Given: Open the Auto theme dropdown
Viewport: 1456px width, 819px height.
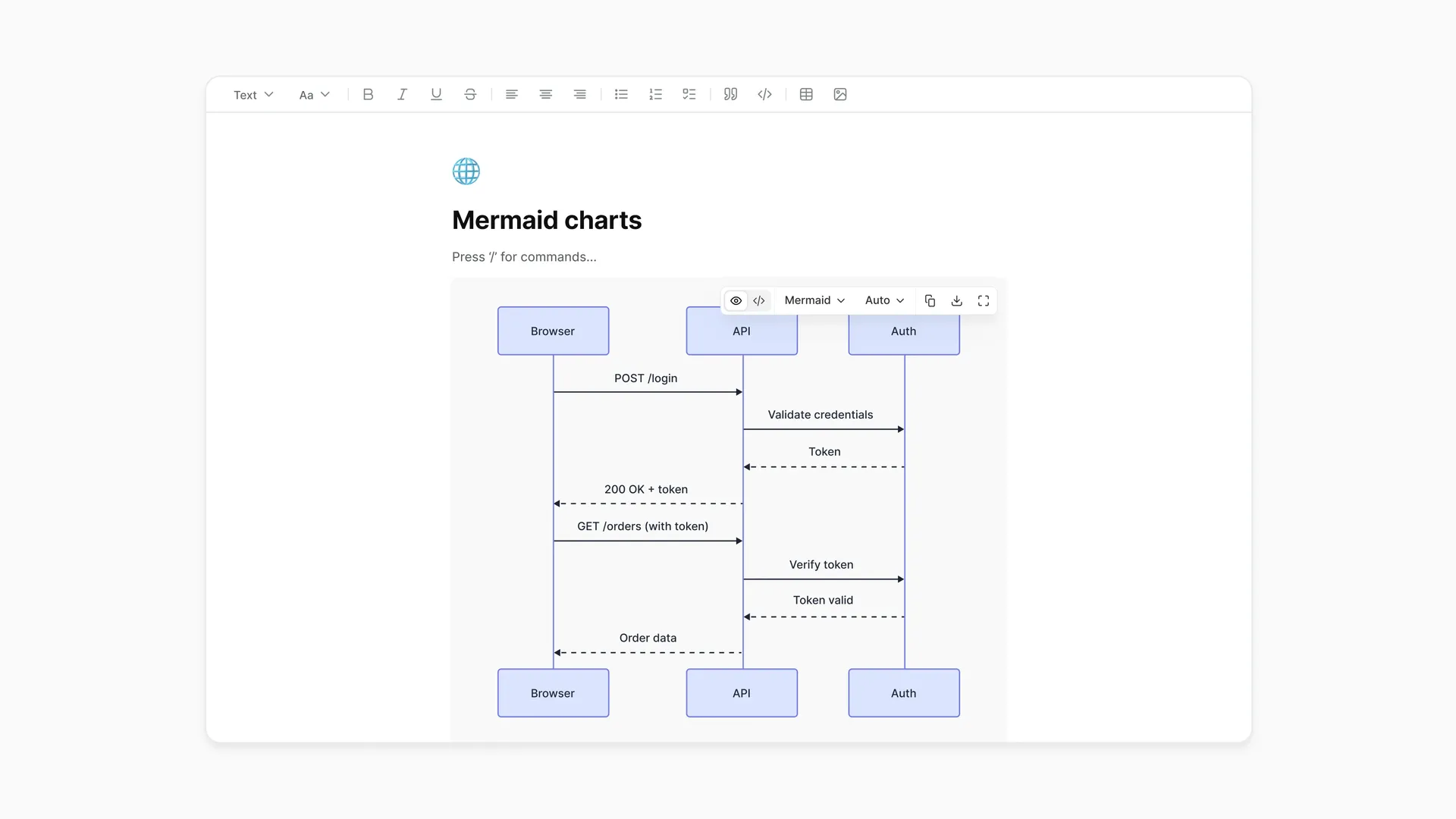Looking at the screenshot, I should tap(884, 301).
